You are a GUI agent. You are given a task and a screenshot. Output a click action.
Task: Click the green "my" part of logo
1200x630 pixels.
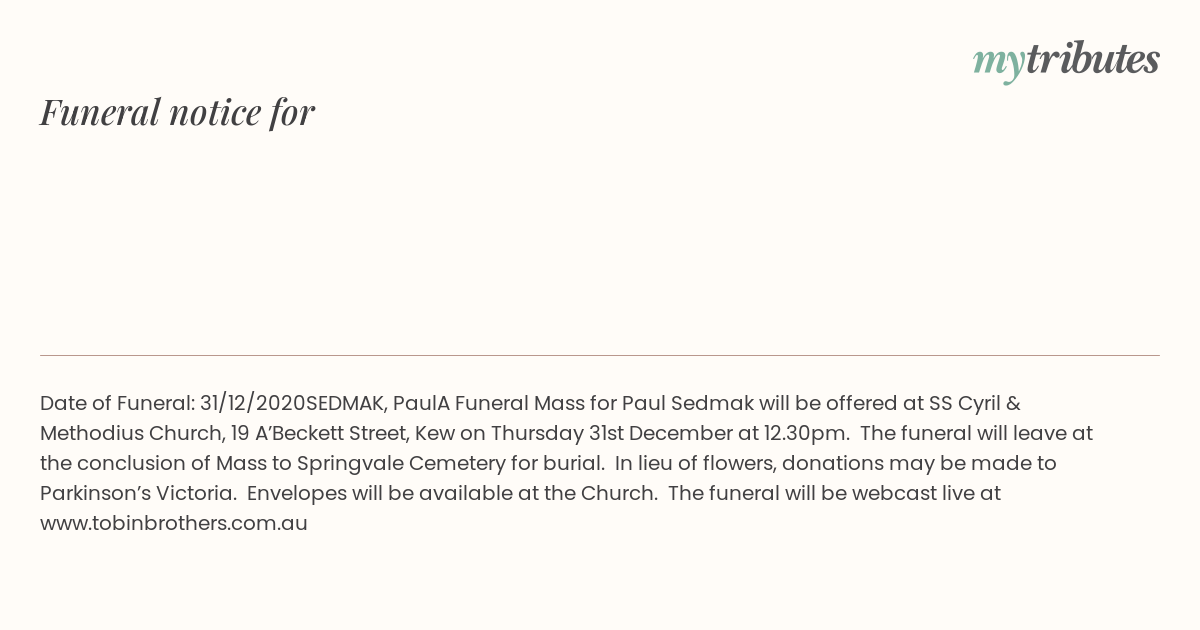tap(999, 63)
